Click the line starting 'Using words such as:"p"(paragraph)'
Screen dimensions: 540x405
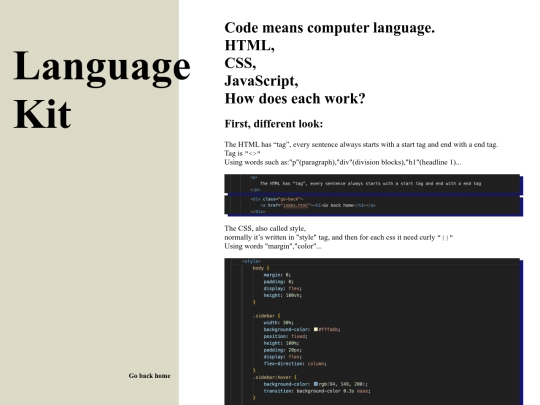pyautogui.click(x=343, y=162)
